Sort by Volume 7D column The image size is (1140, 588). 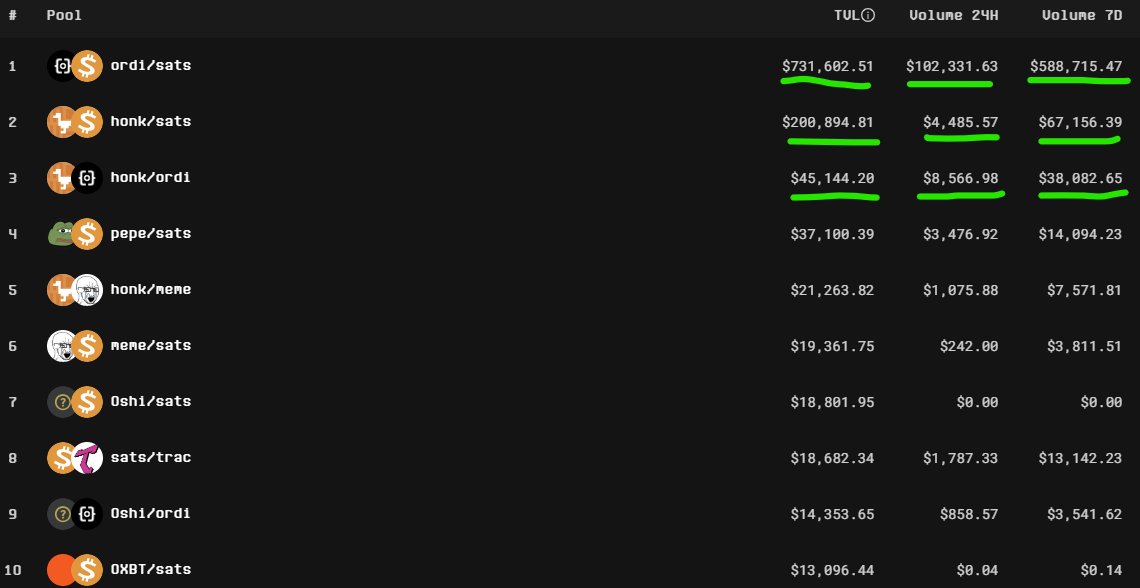tap(1081, 14)
